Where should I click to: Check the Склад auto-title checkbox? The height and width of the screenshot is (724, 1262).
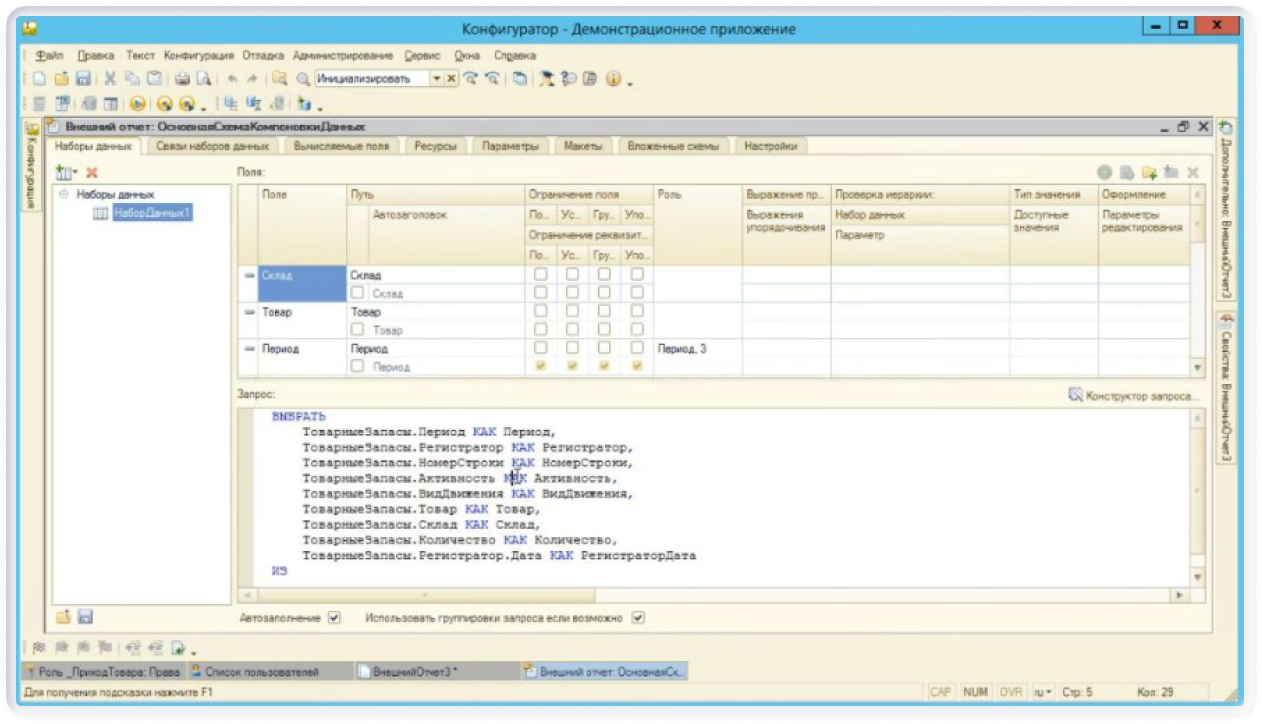357,294
